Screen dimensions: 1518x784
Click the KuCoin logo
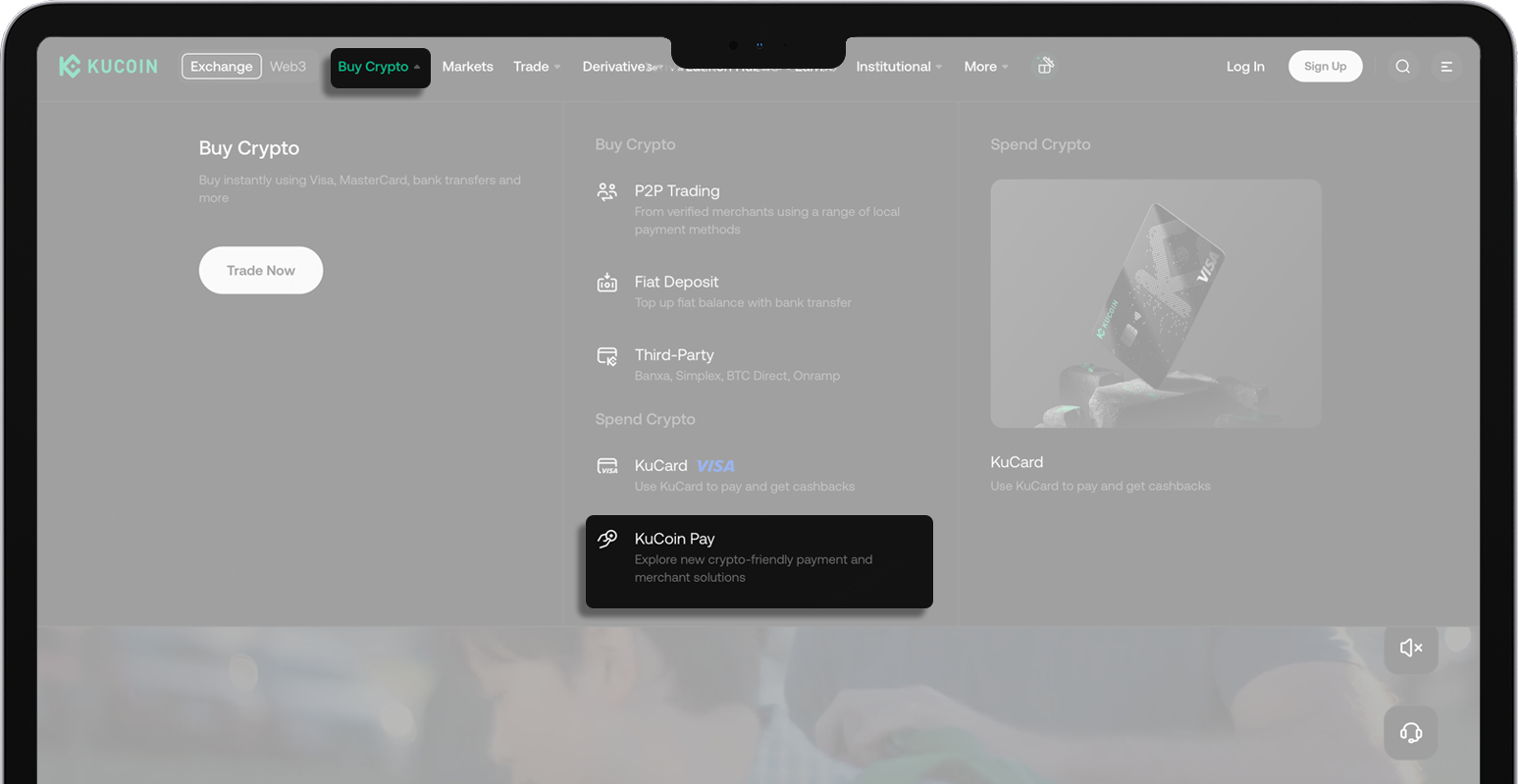[108, 67]
